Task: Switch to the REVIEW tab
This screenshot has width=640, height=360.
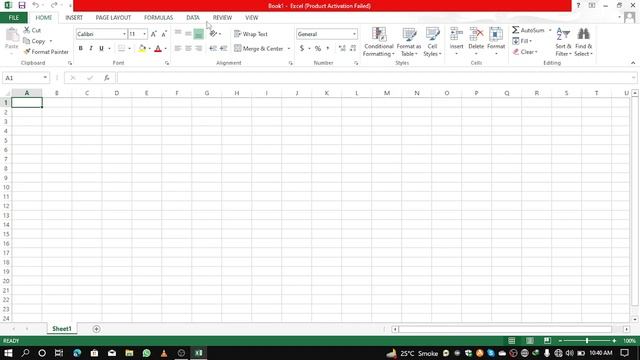Action: pyautogui.click(x=222, y=18)
